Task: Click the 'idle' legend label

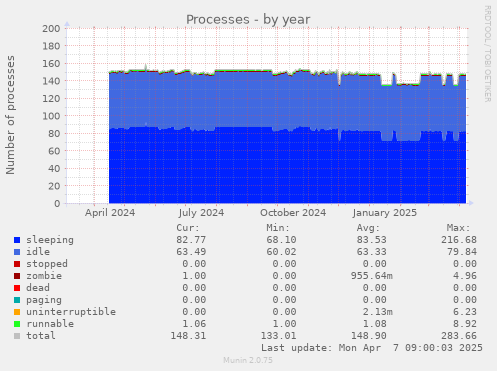Action: 38,252
